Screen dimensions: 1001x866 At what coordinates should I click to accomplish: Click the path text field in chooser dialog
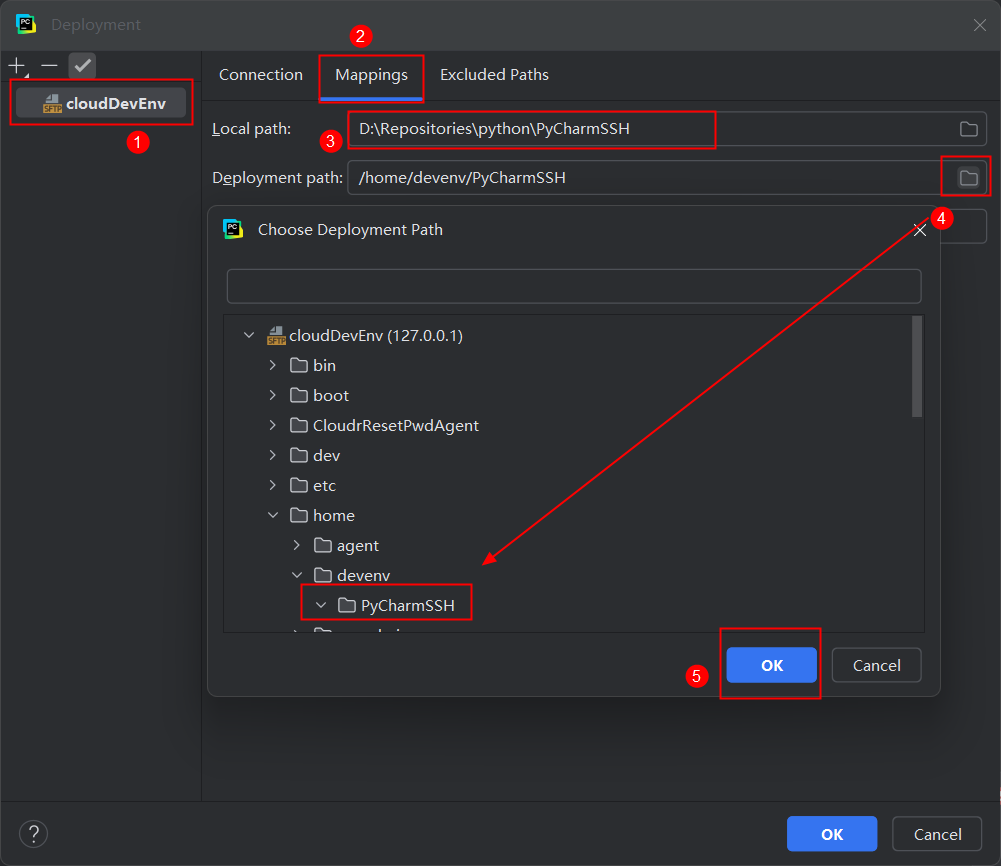click(x=574, y=286)
